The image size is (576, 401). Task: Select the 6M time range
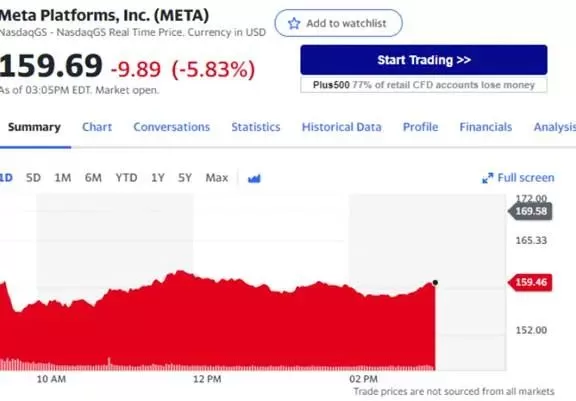tap(93, 178)
